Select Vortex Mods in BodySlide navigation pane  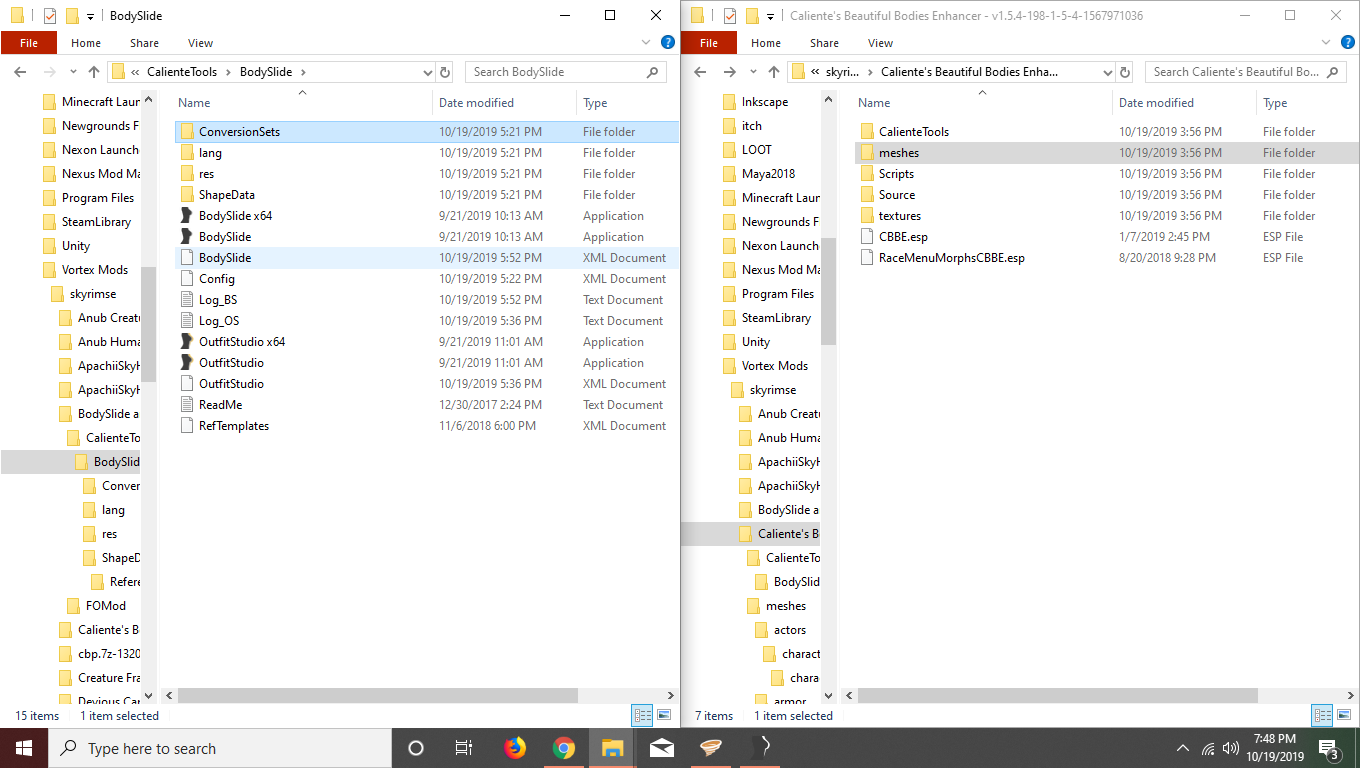[95, 270]
